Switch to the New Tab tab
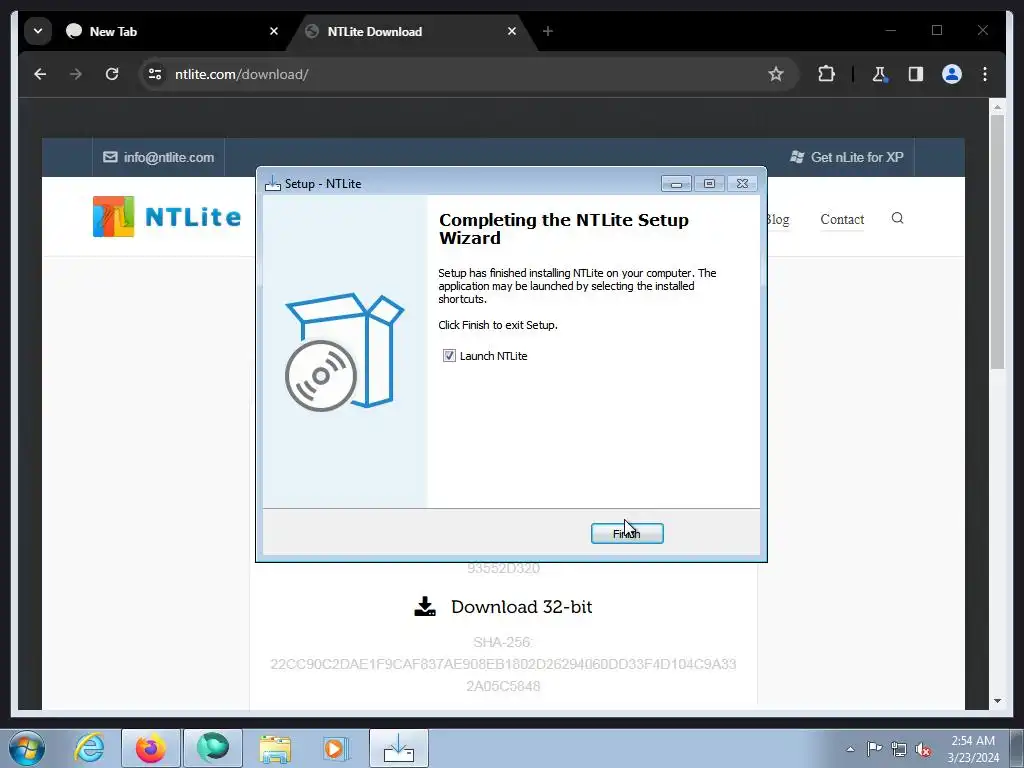Screen dimensions: 1024x768 click(170, 31)
